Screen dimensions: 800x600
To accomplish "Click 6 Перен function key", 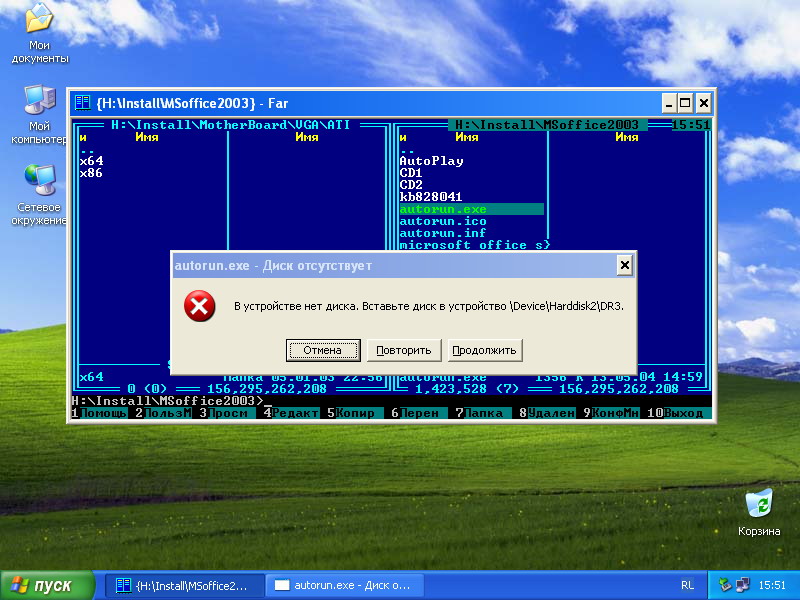I will click(x=419, y=413).
